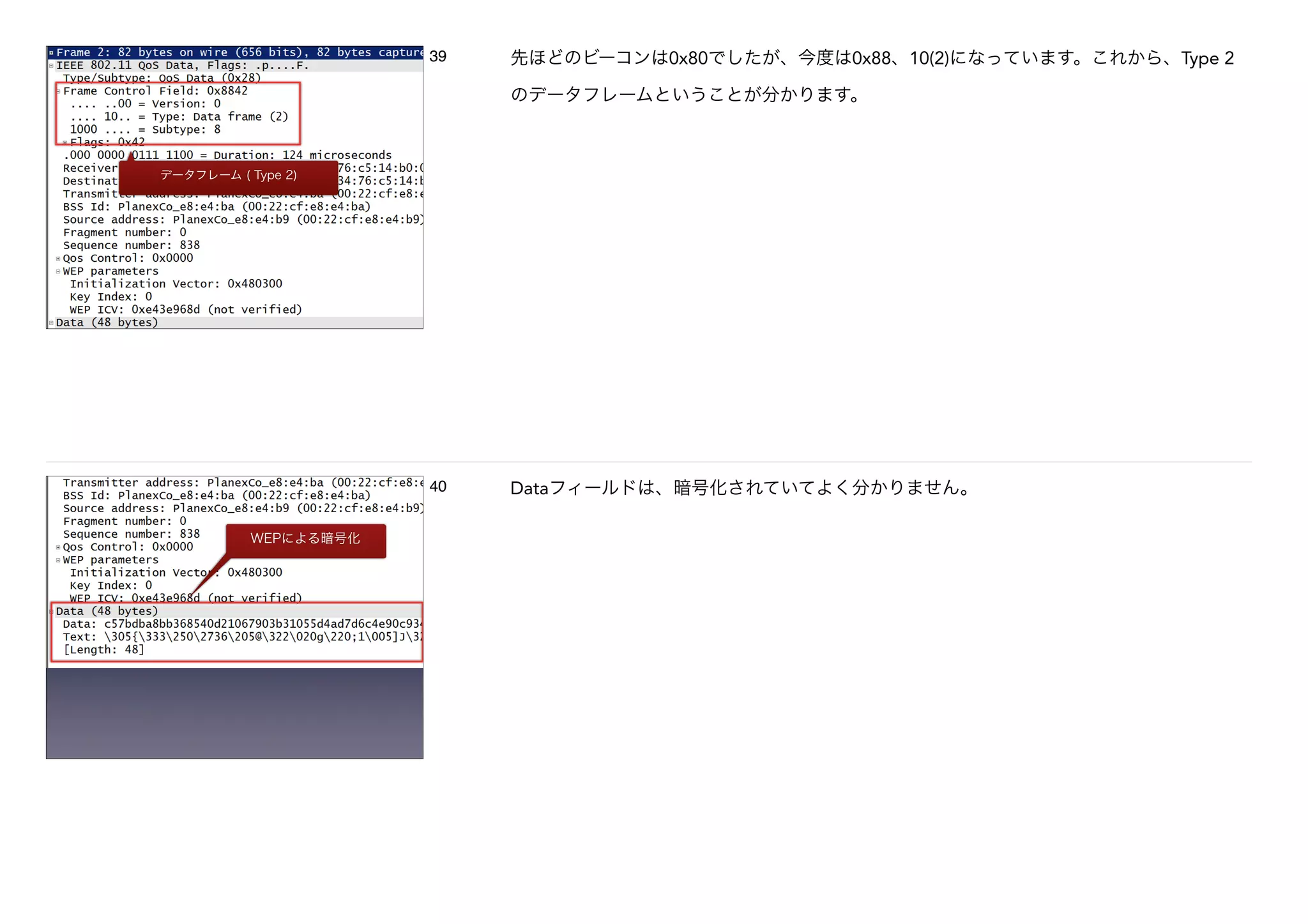The width and height of the screenshot is (1308, 924).
Task: Select Sequence number: 838 in slide 39
Action: [132, 245]
